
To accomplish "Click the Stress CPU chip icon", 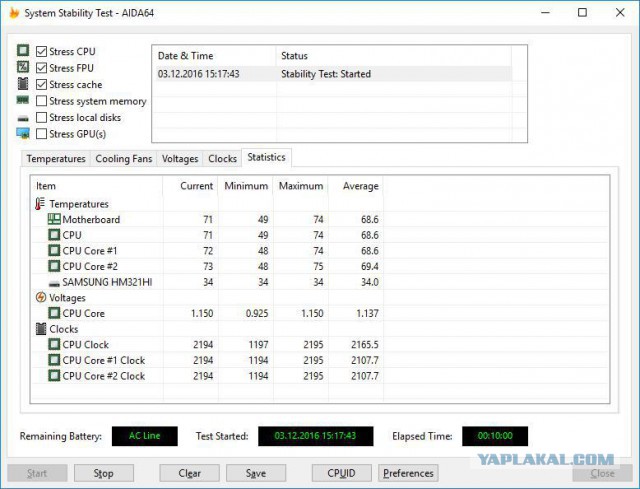I will (23, 51).
